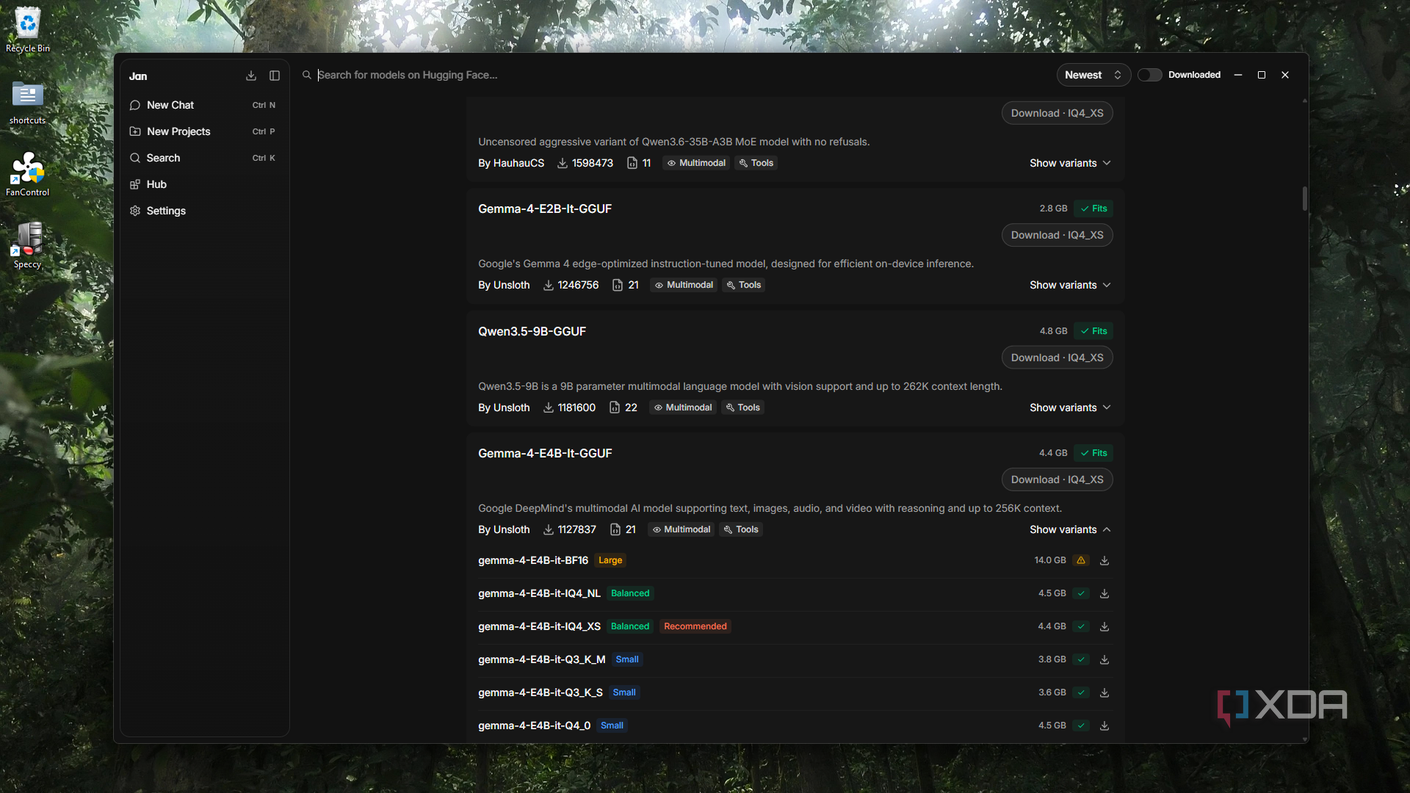Open the Speccy desktop shortcut

(x=28, y=246)
